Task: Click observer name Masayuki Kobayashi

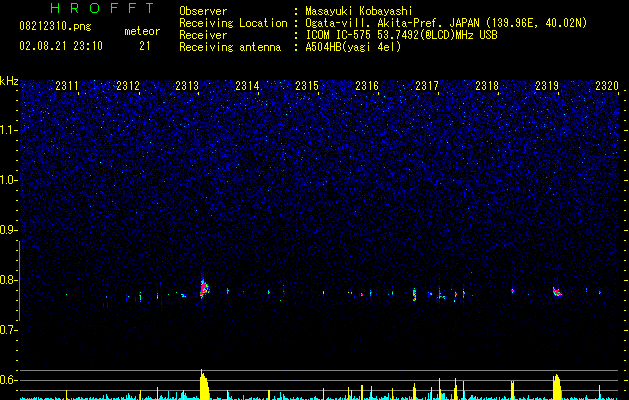Action: [x=359, y=11]
